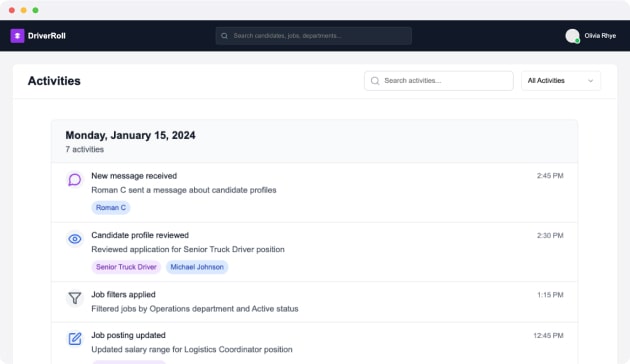Click the Job filters applied title

tap(123, 294)
